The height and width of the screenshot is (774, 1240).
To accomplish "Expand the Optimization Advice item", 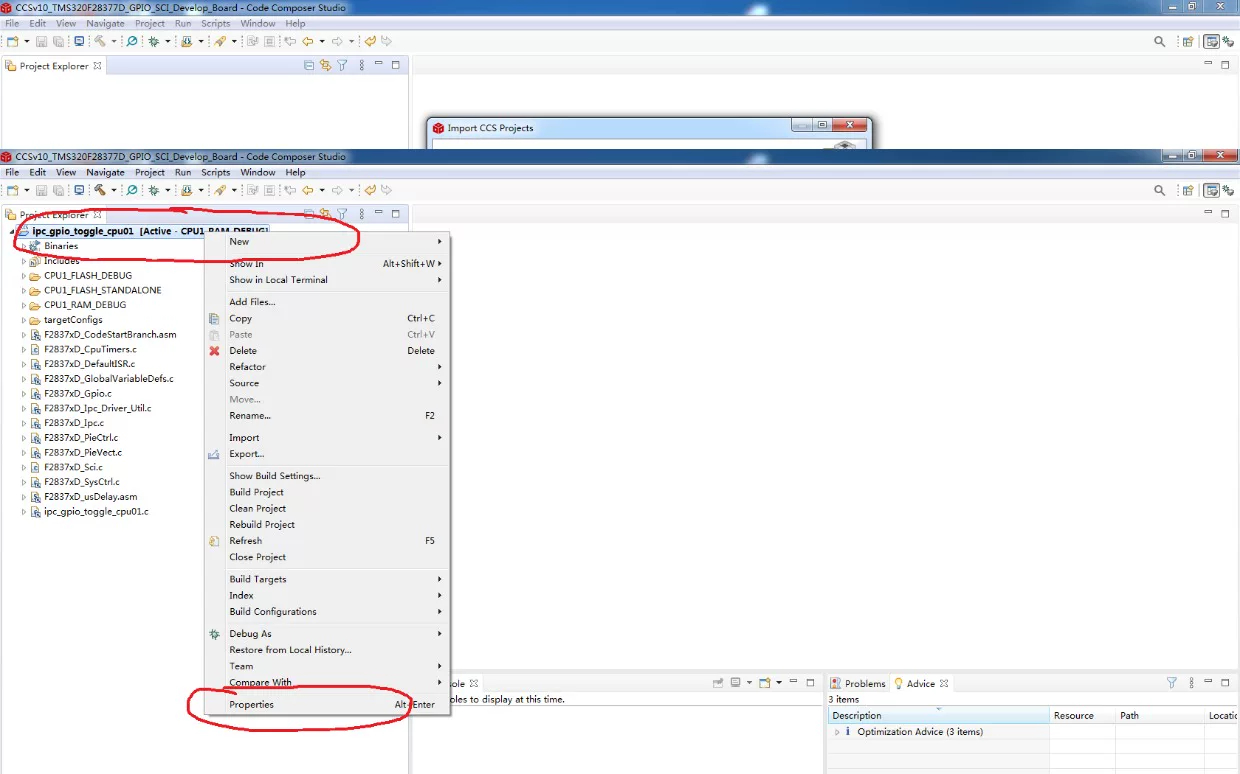I will click(837, 732).
